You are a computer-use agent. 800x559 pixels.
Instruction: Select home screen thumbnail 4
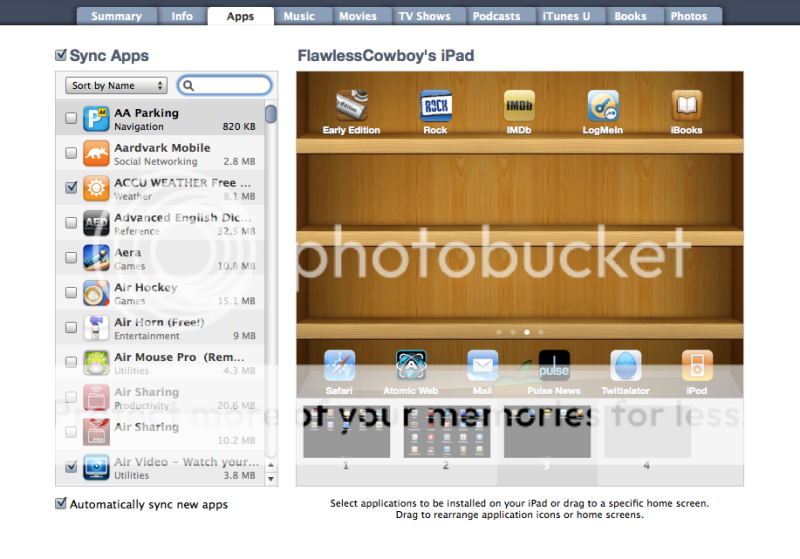647,433
